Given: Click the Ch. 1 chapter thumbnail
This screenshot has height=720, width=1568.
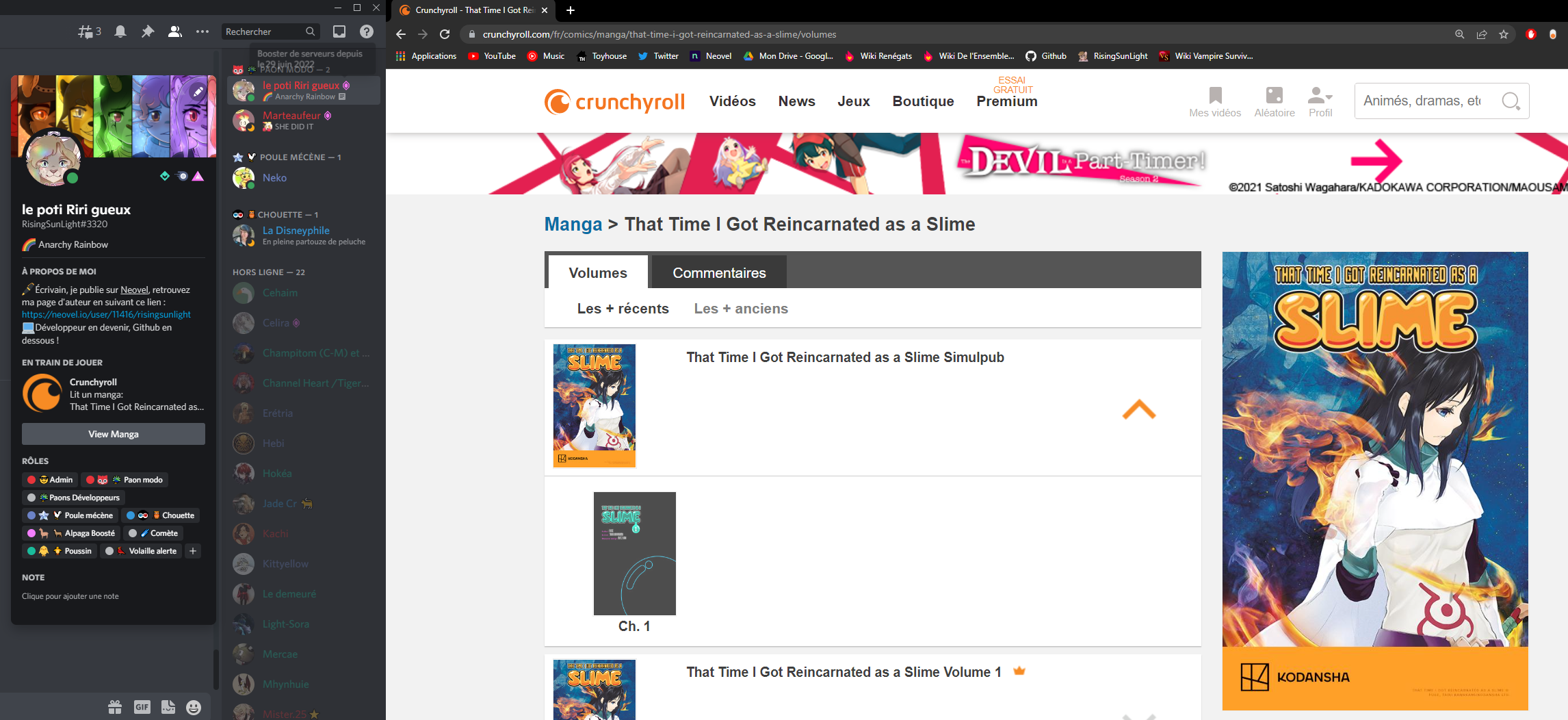Looking at the screenshot, I should point(634,553).
